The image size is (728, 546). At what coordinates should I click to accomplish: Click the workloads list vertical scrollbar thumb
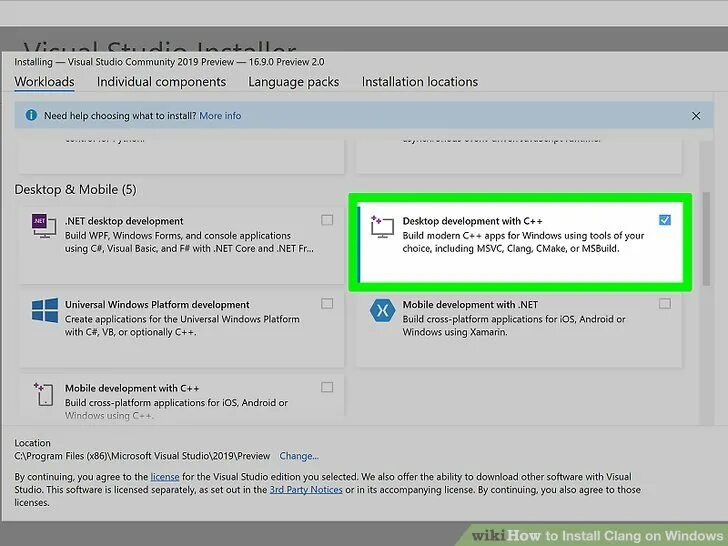pos(706,239)
